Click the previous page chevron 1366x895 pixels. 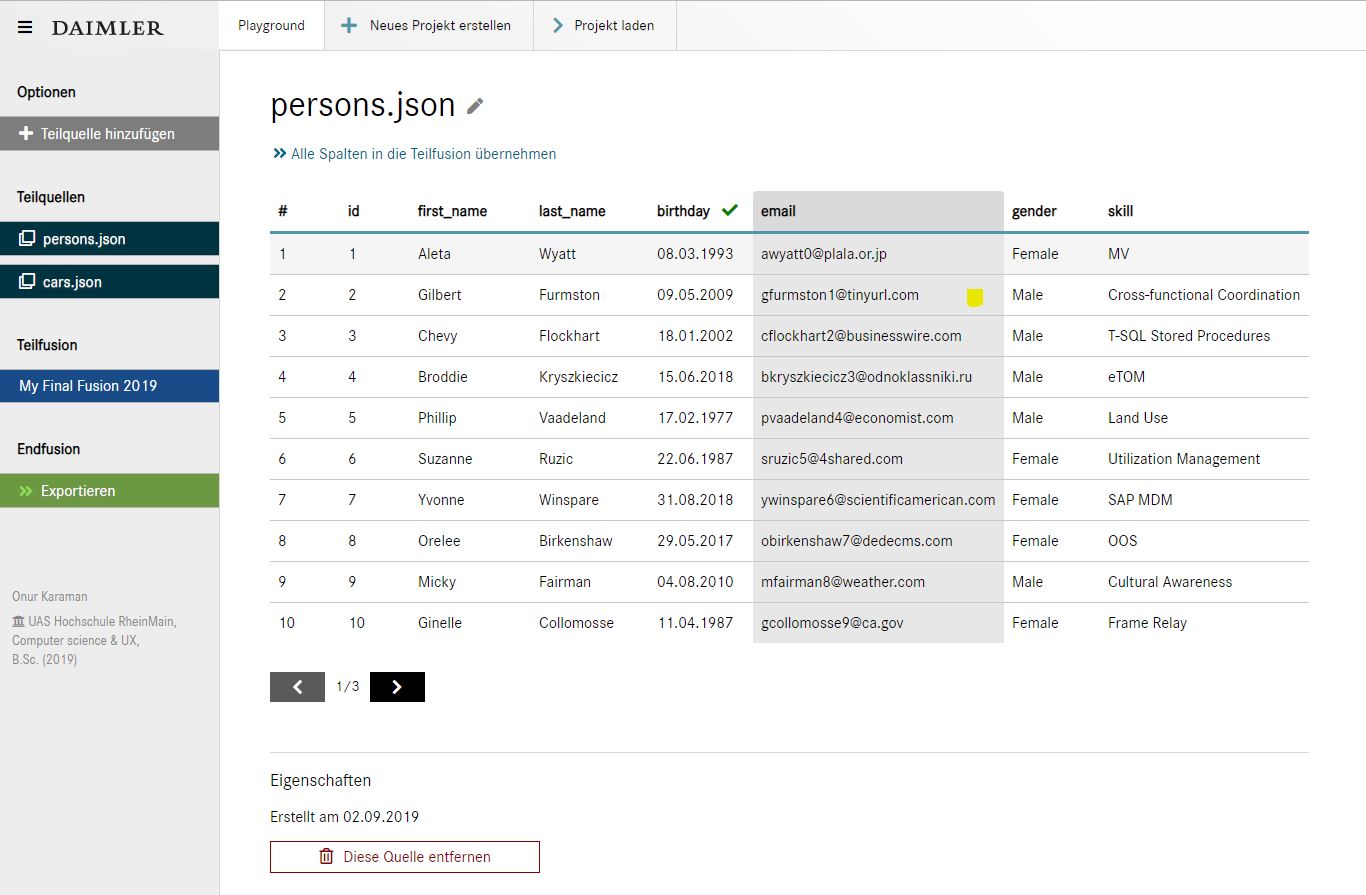click(x=297, y=686)
